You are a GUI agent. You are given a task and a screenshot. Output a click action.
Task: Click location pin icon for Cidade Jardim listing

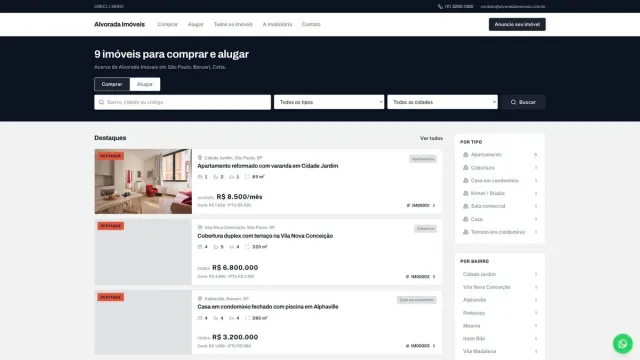[x=200, y=158]
